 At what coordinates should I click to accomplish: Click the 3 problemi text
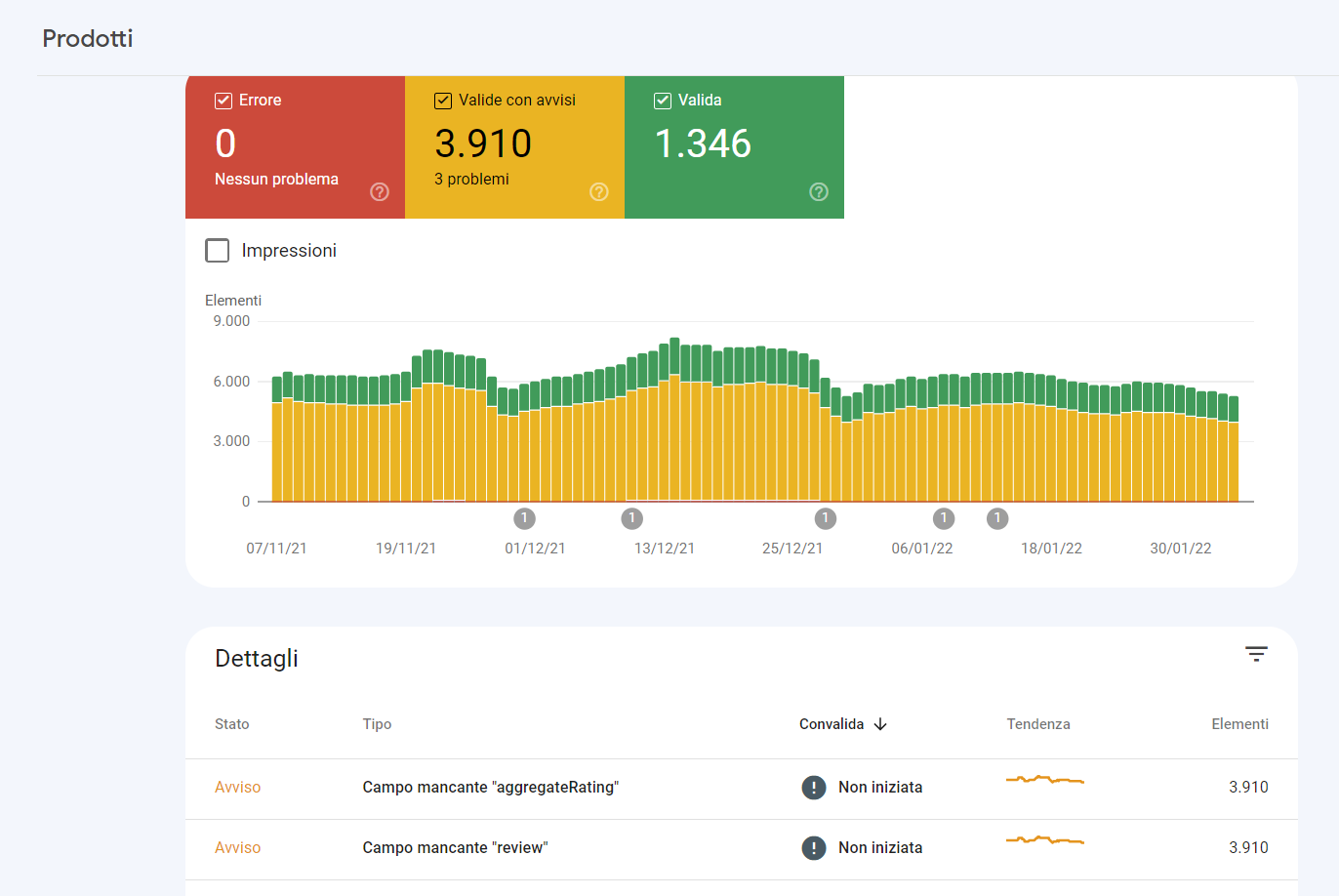click(471, 180)
